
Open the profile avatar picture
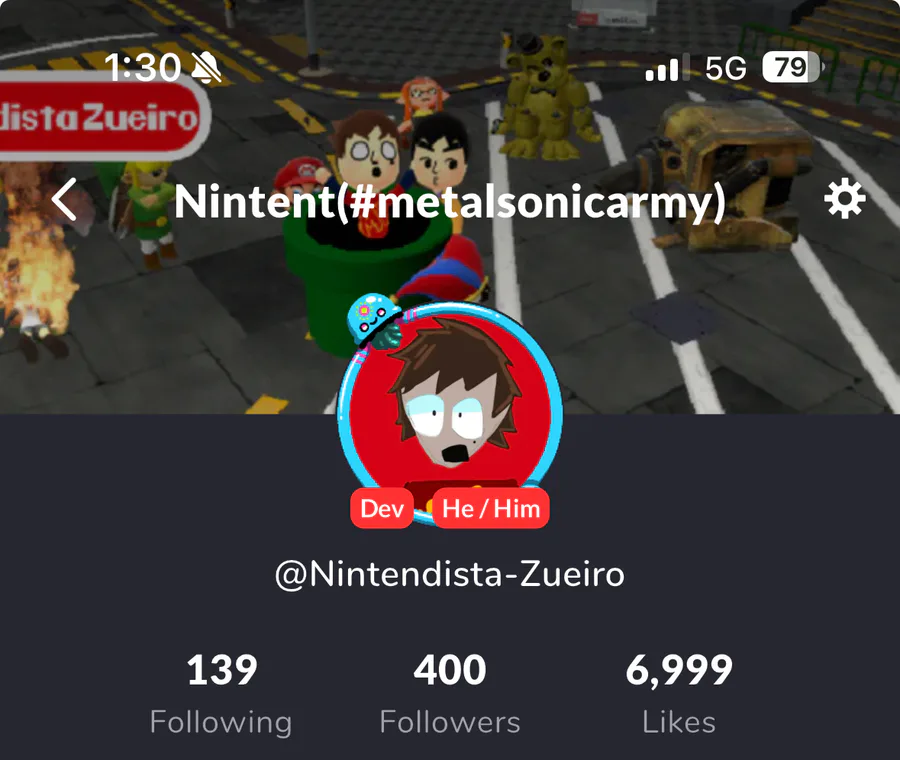(450, 413)
